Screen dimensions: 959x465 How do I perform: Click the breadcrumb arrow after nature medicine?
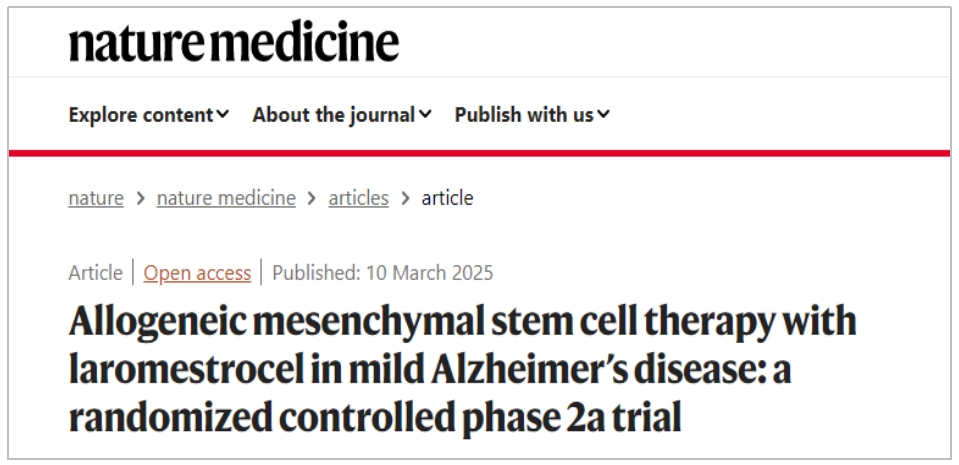tap(312, 198)
